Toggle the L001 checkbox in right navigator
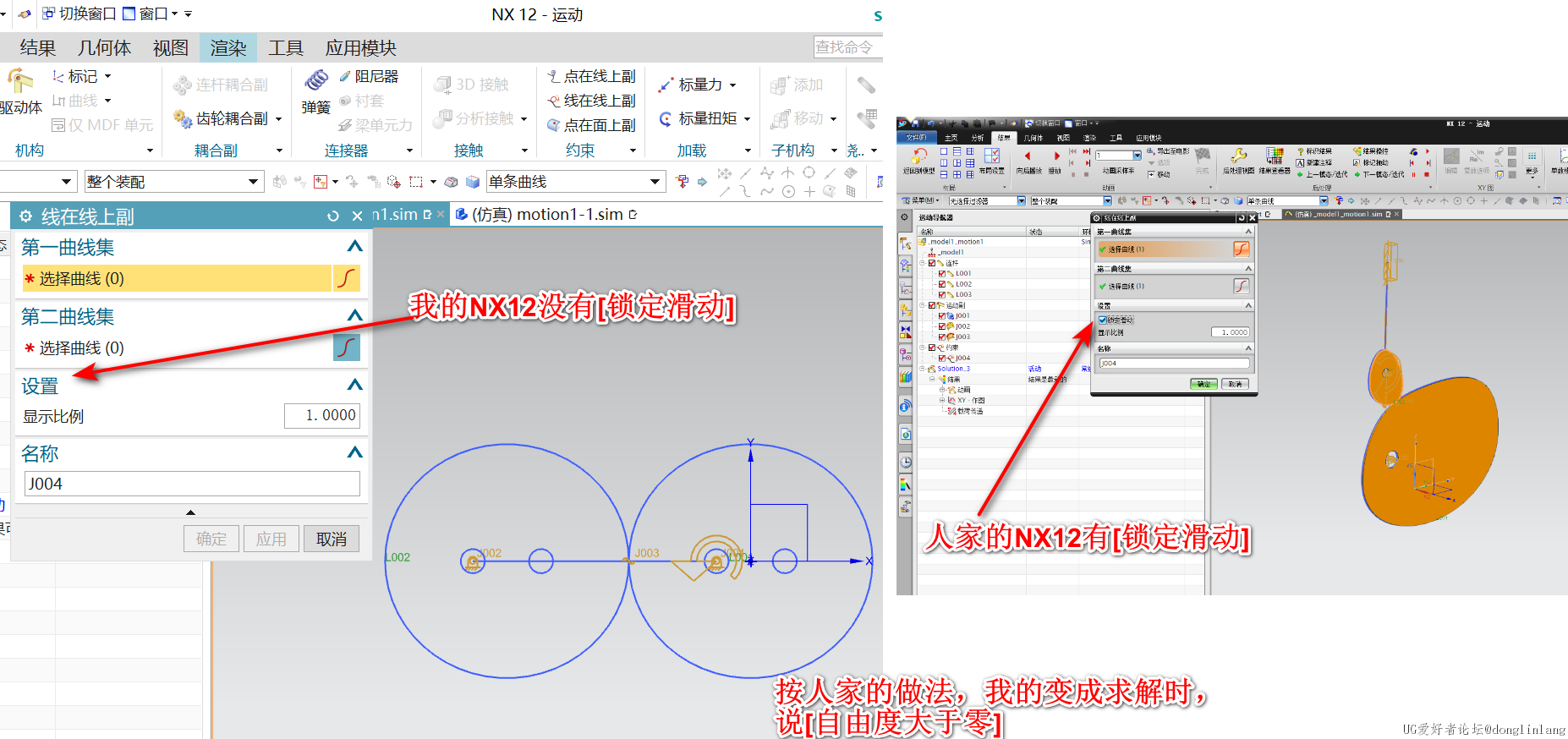This screenshot has width=1568, height=739. click(942, 273)
